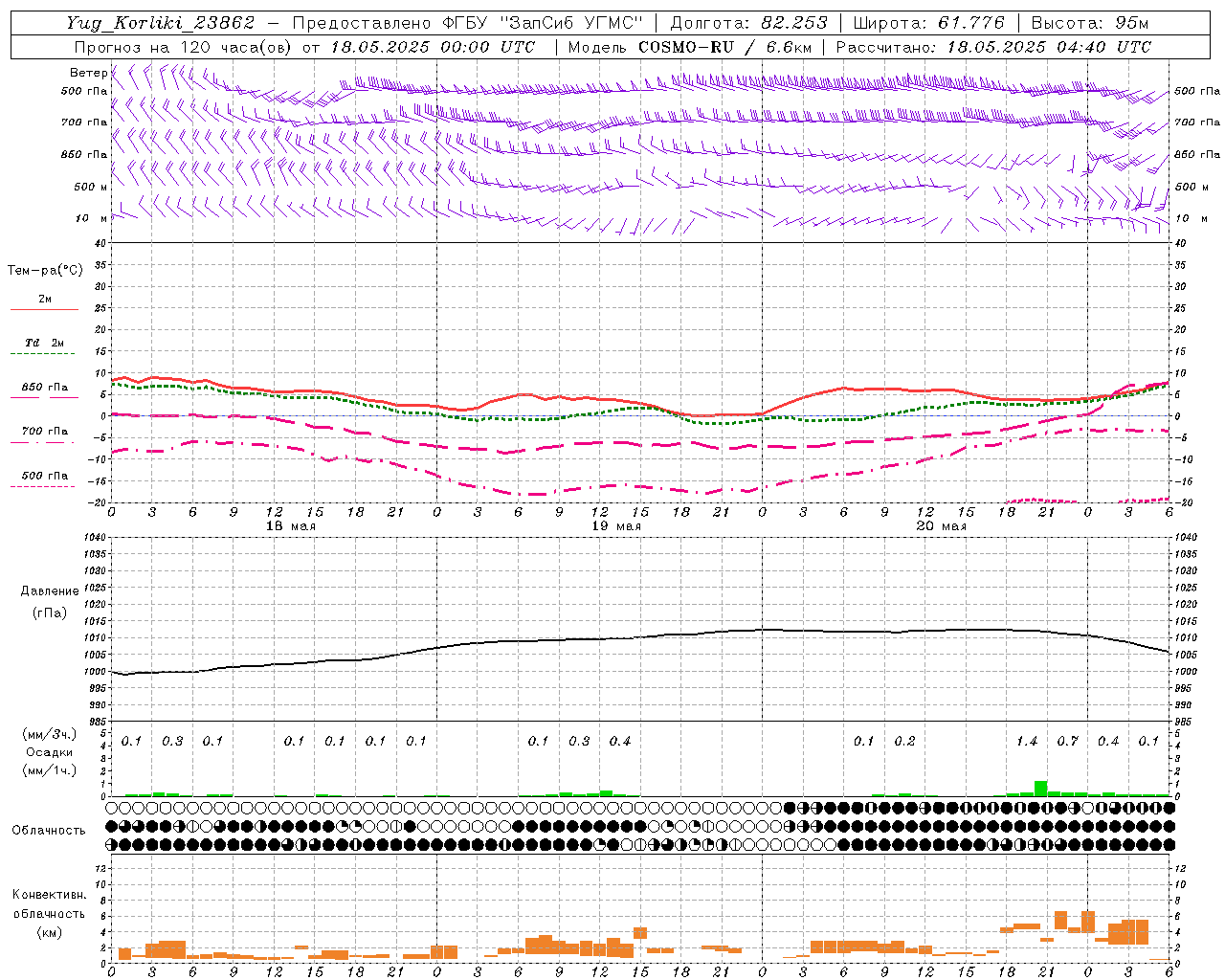Click the (мм/3ч.) precipitation unit label

coord(50,734)
